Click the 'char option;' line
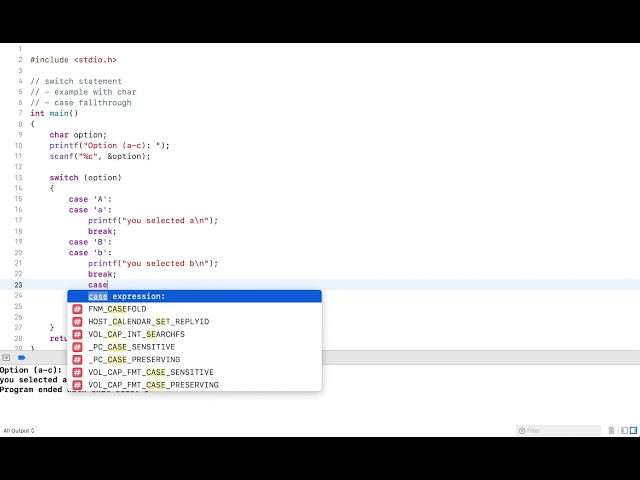The width and height of the screenshot is (640, 480). click(x=78, y=135)
